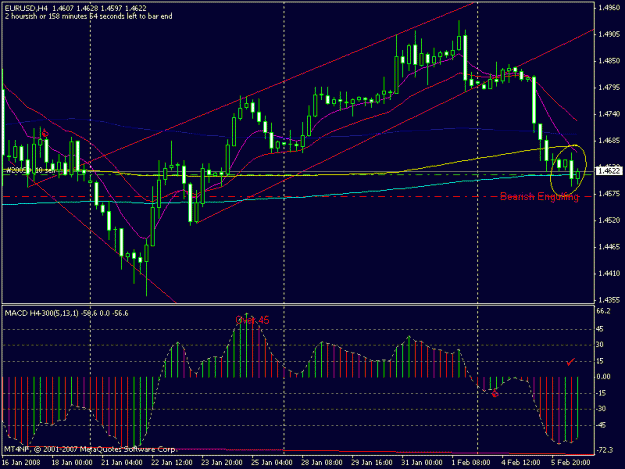Select the 1.4850 price axis label
Image resolution: width=625 pixels, height=469 pixels.
tap(609, 61)
